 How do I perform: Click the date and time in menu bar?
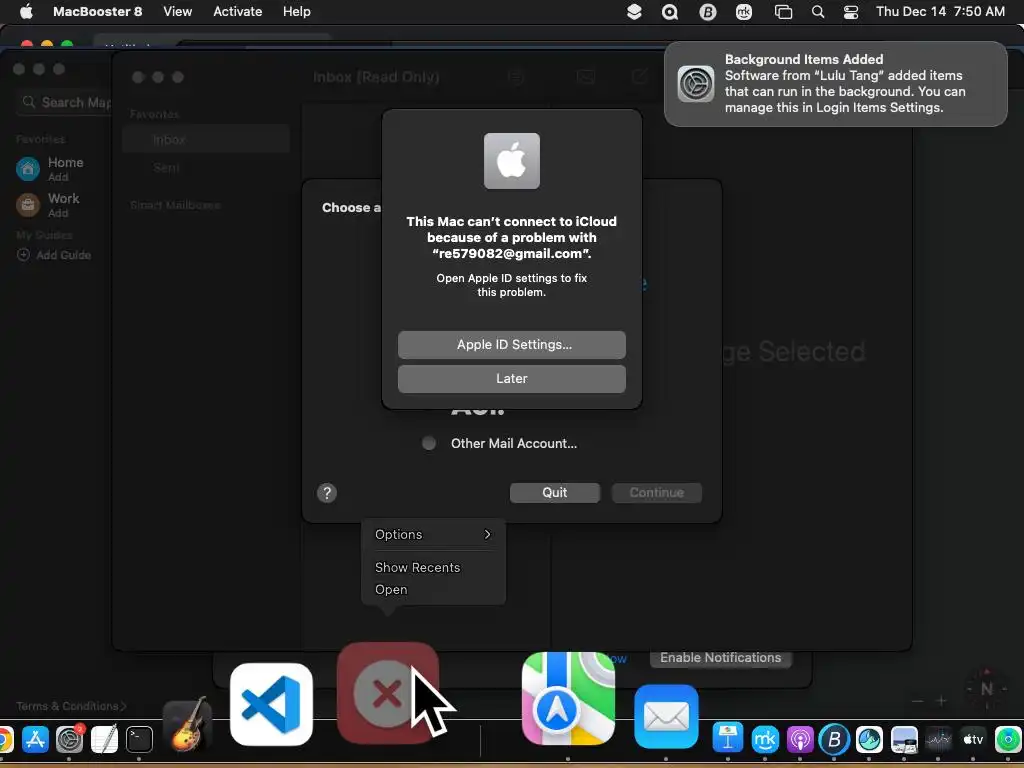(x=940, y=12)
